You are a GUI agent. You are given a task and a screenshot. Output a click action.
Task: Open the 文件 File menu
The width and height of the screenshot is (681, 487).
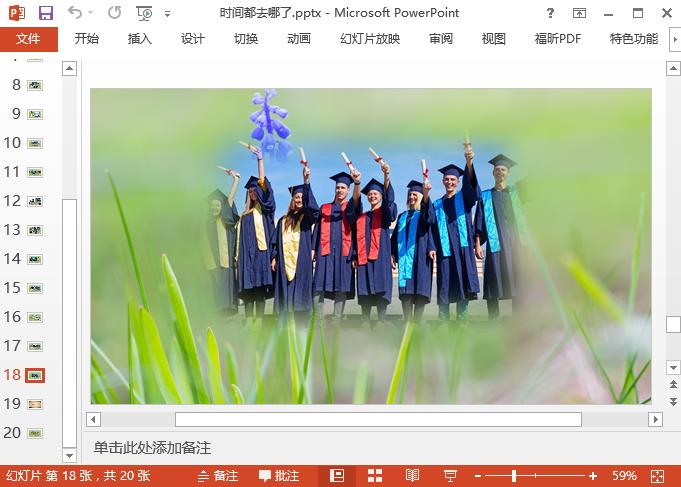pyautogui.click(x=28, y=39)
